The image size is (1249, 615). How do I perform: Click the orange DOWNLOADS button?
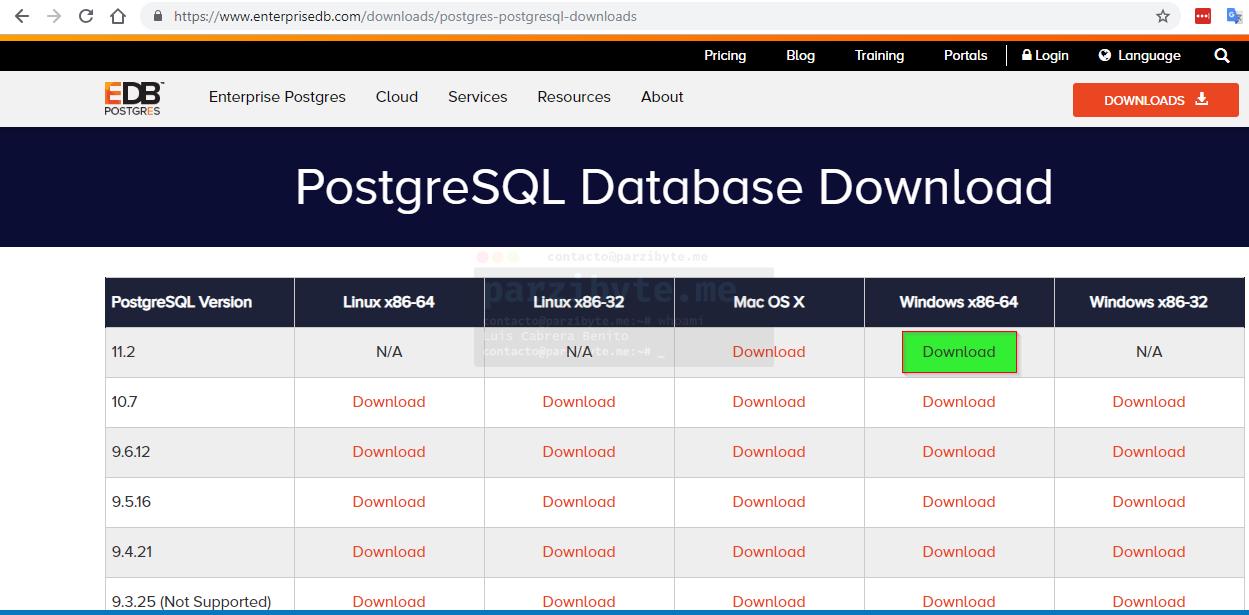(1155, 100)
